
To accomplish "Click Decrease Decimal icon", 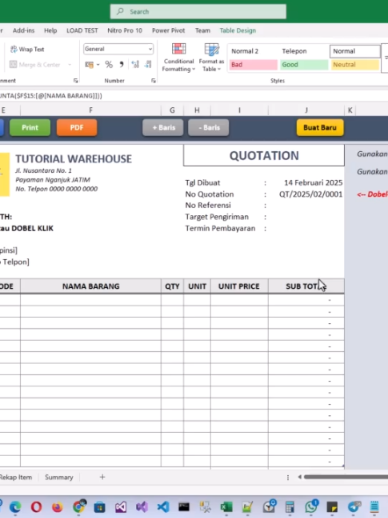I will (148, 64).
